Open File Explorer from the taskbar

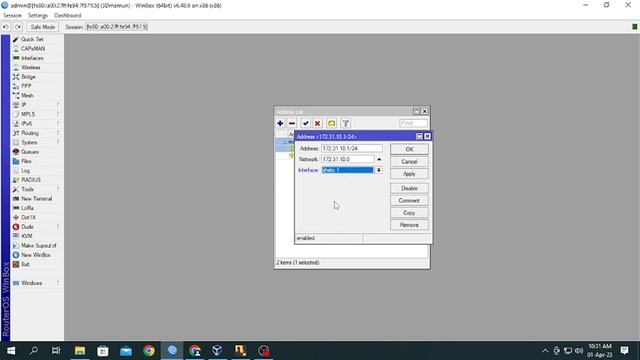tap(80, 351)
